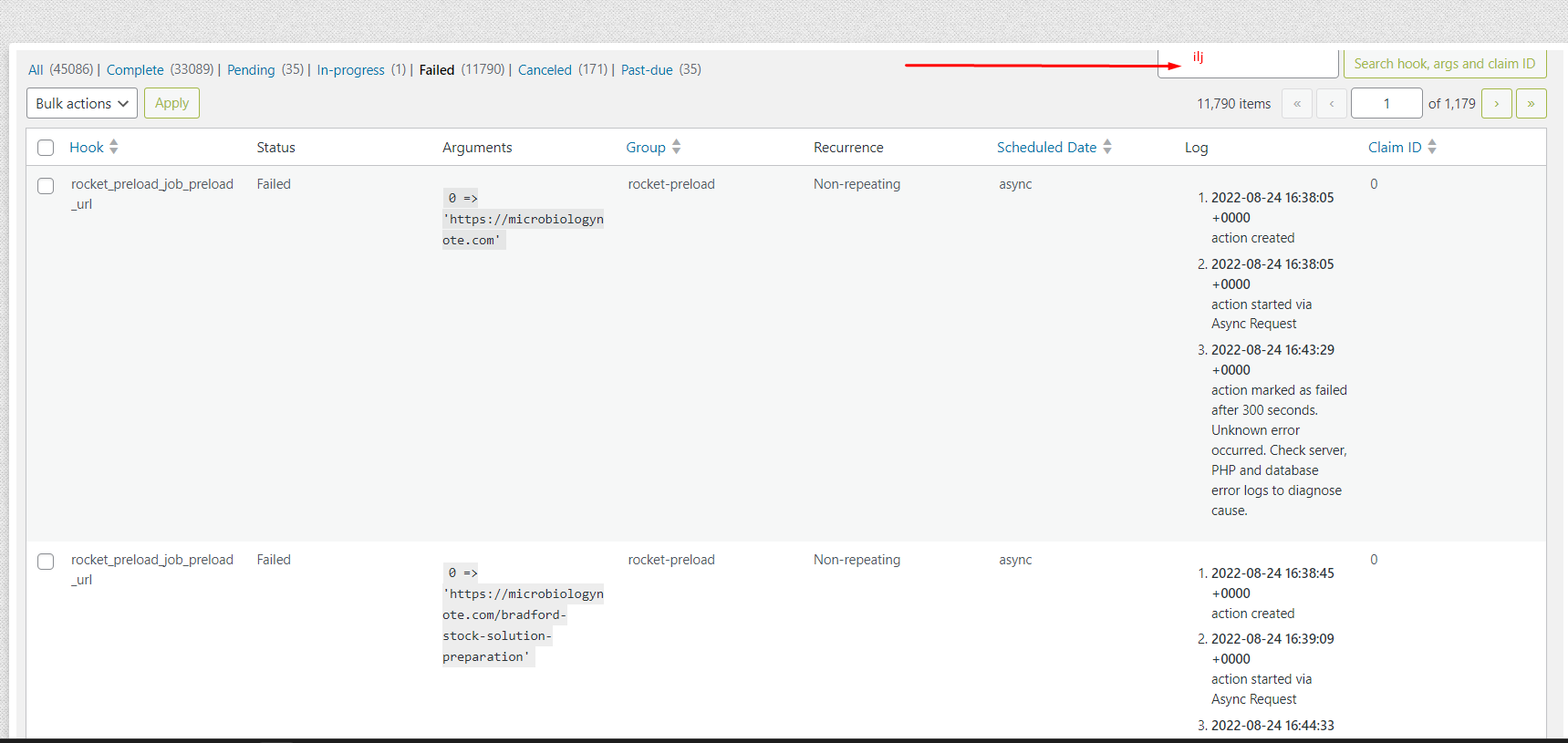Sort table by Group header link
This screenshot has height=743, width=1568.
pos(646,147)
